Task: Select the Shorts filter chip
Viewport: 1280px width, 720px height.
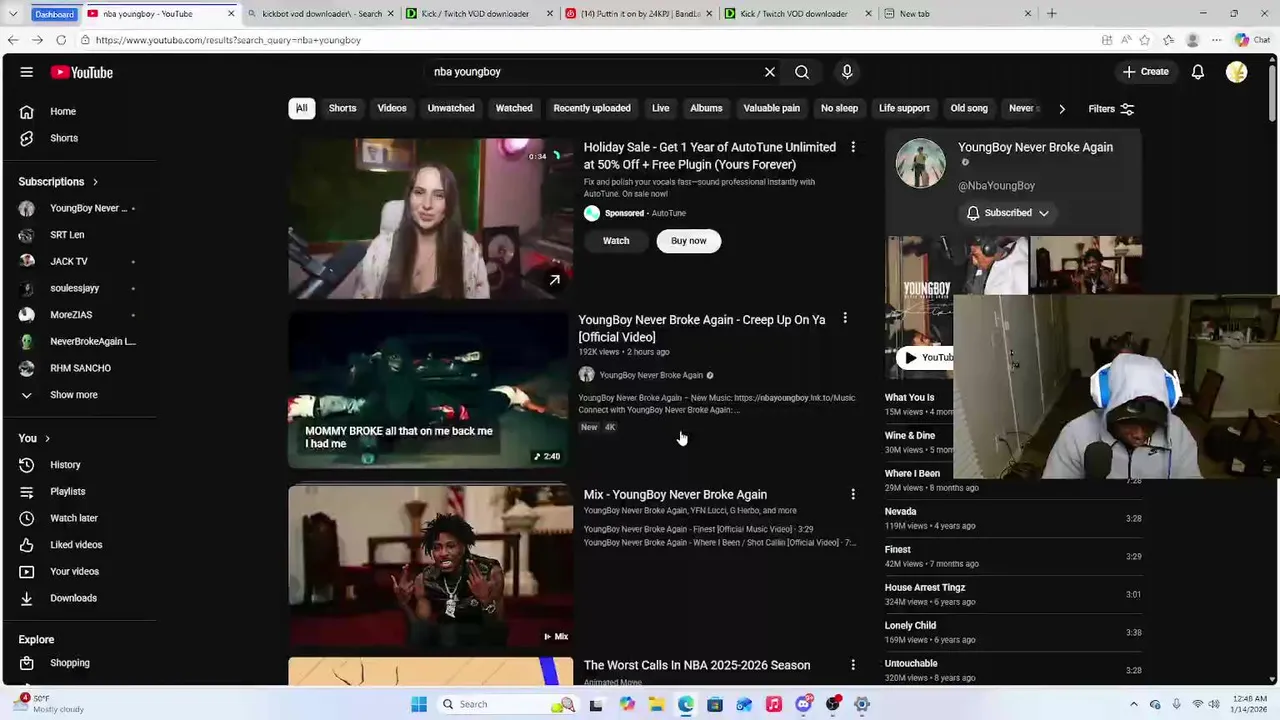Action: [342, 108]
